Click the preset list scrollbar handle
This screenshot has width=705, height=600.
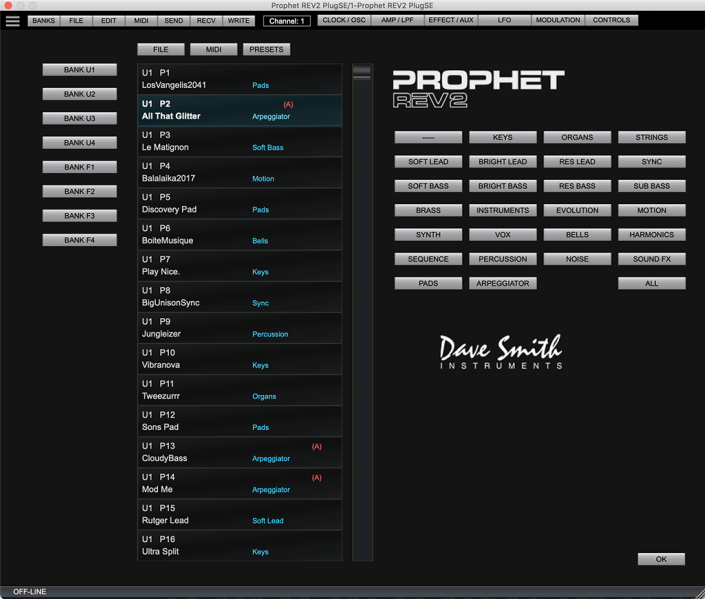pyautogui.click(x=362, y=72)
